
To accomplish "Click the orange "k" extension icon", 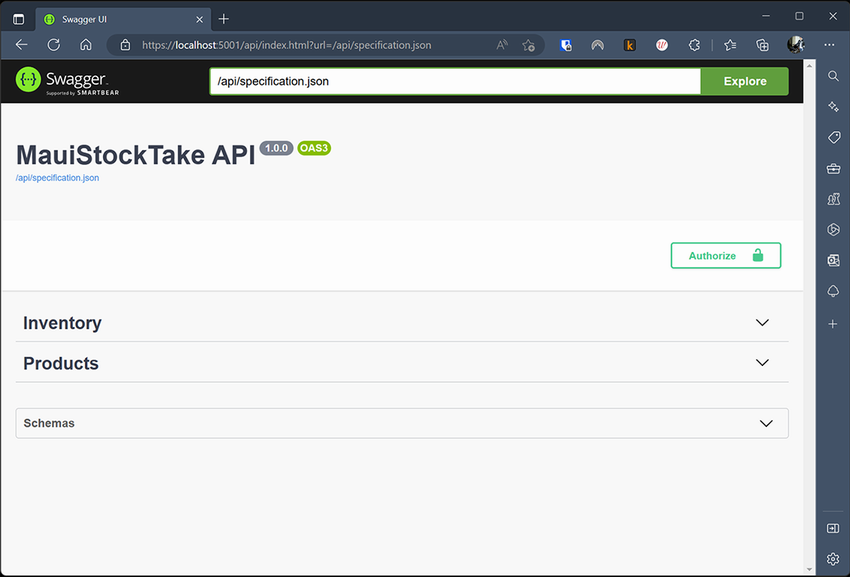I will (x=629, y=44).
